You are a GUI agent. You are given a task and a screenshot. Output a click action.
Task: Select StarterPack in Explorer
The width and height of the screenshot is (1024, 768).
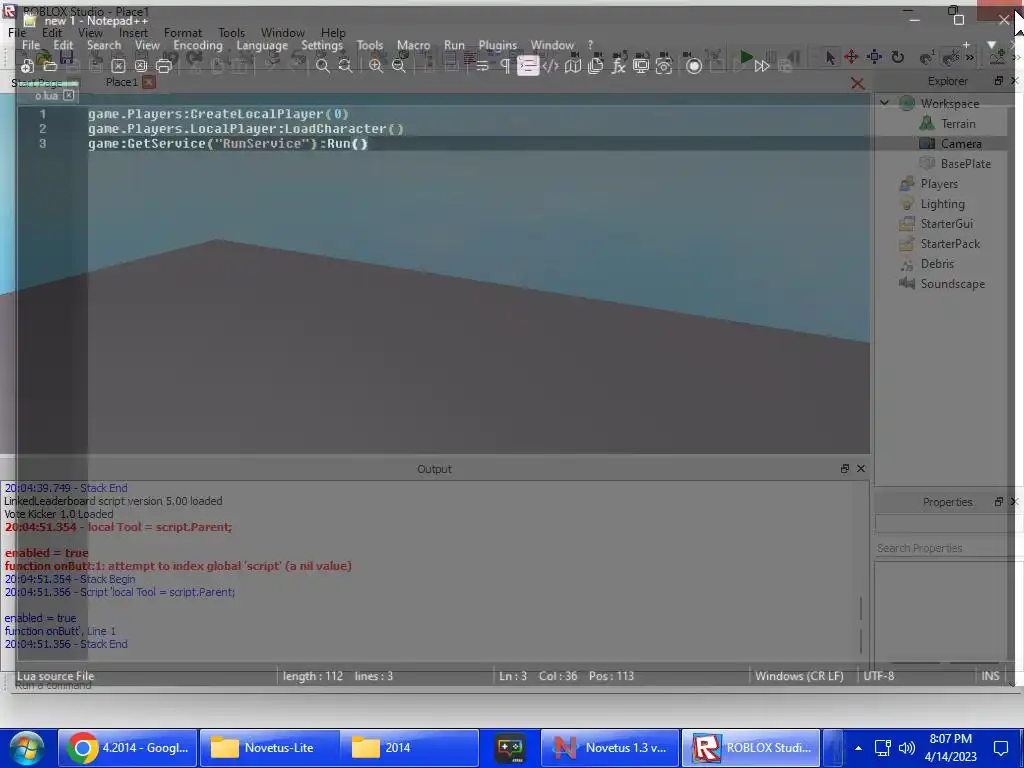point(950,244)
